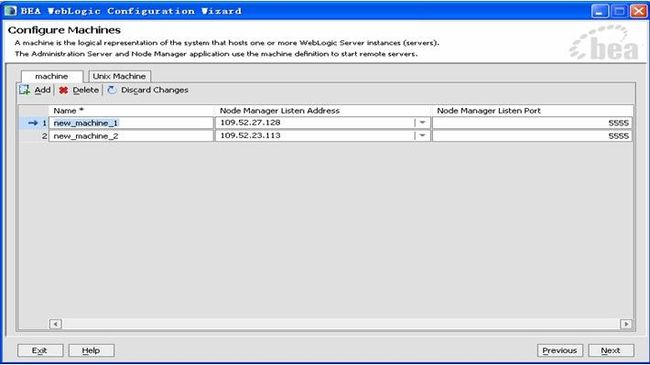
Task: Edit the new_machine_2 name field
Action: click(131, 136)
